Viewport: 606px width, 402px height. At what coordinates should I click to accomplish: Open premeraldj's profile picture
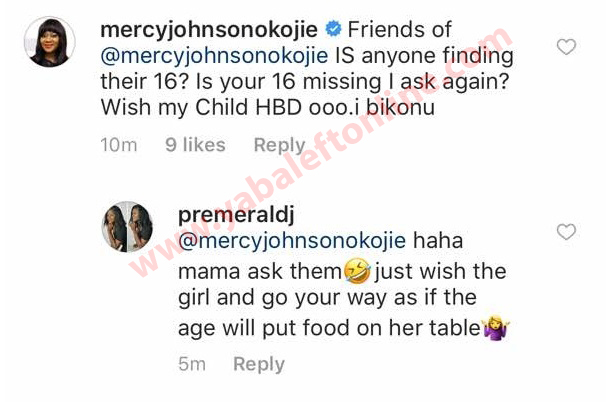tap(127, 227)
